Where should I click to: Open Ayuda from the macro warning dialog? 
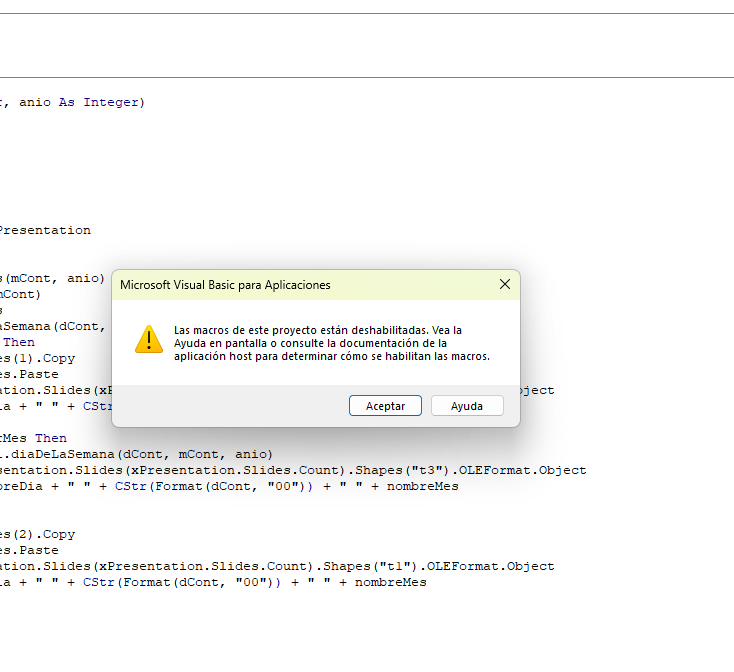click(x=467, y=406)
